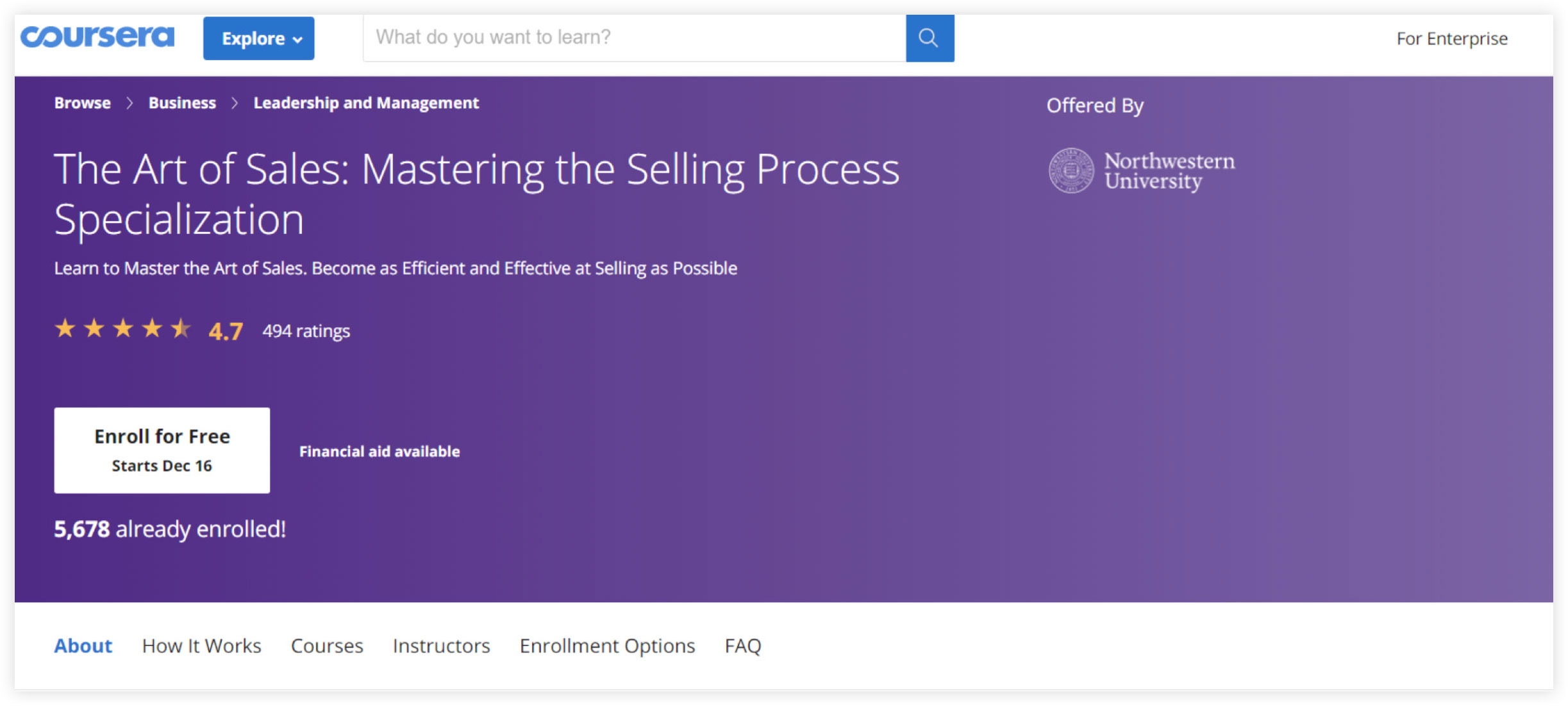Screen dimensions: 1568x706
Task: Click the chevron between Browse and Business
Action: click(130, 103)
